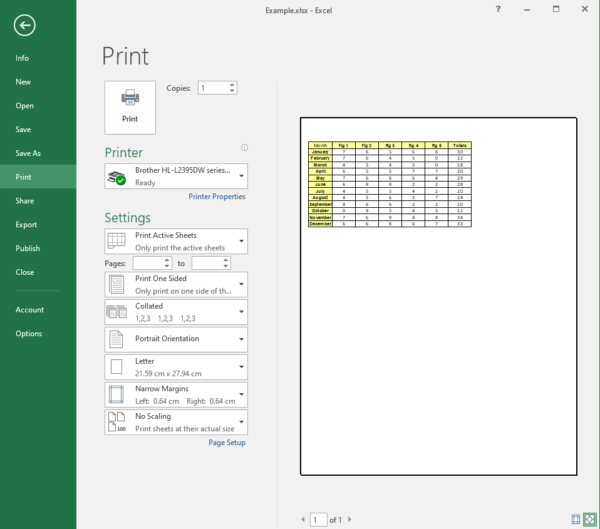Open Account in the sidebar

pyautogui.click(x=29, y=310)
